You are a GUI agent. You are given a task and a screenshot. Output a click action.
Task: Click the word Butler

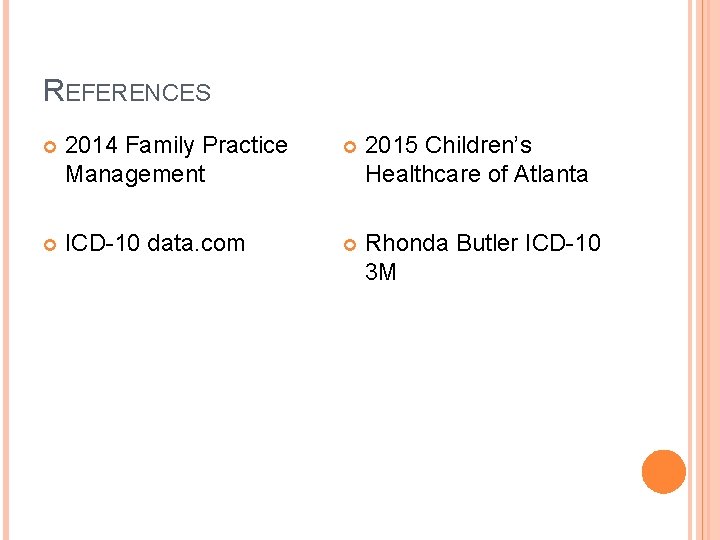(487, 243)
